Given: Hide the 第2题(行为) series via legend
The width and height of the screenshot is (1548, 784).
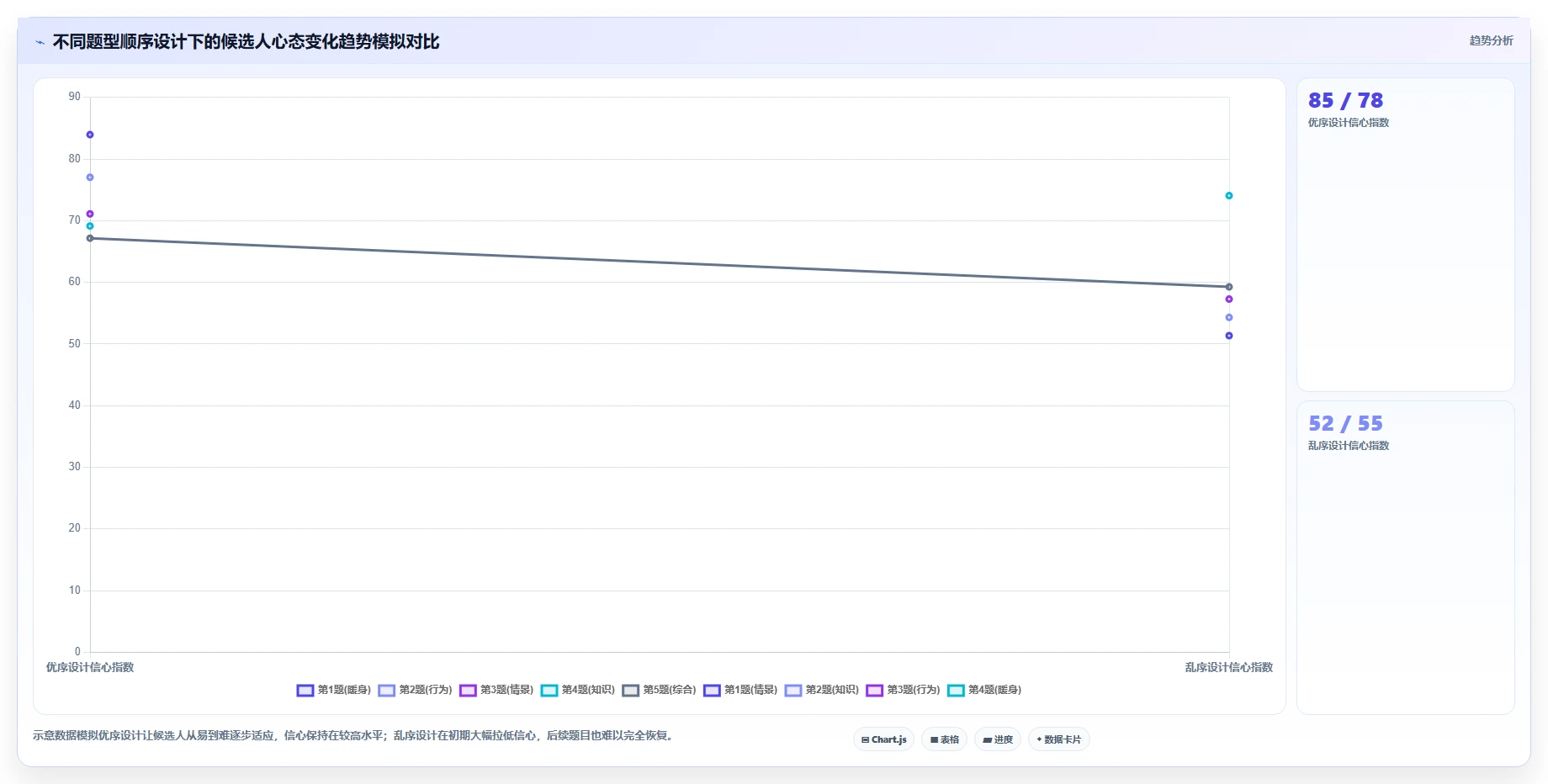Looking at the screenshot, I should click(416, 690).
